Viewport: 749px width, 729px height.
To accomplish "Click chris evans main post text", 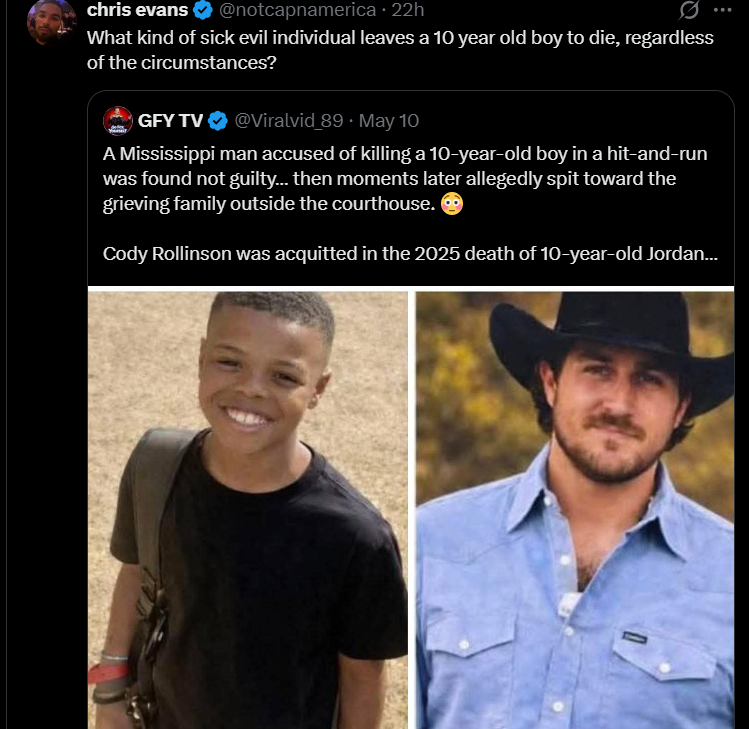I will click(400, 50).
